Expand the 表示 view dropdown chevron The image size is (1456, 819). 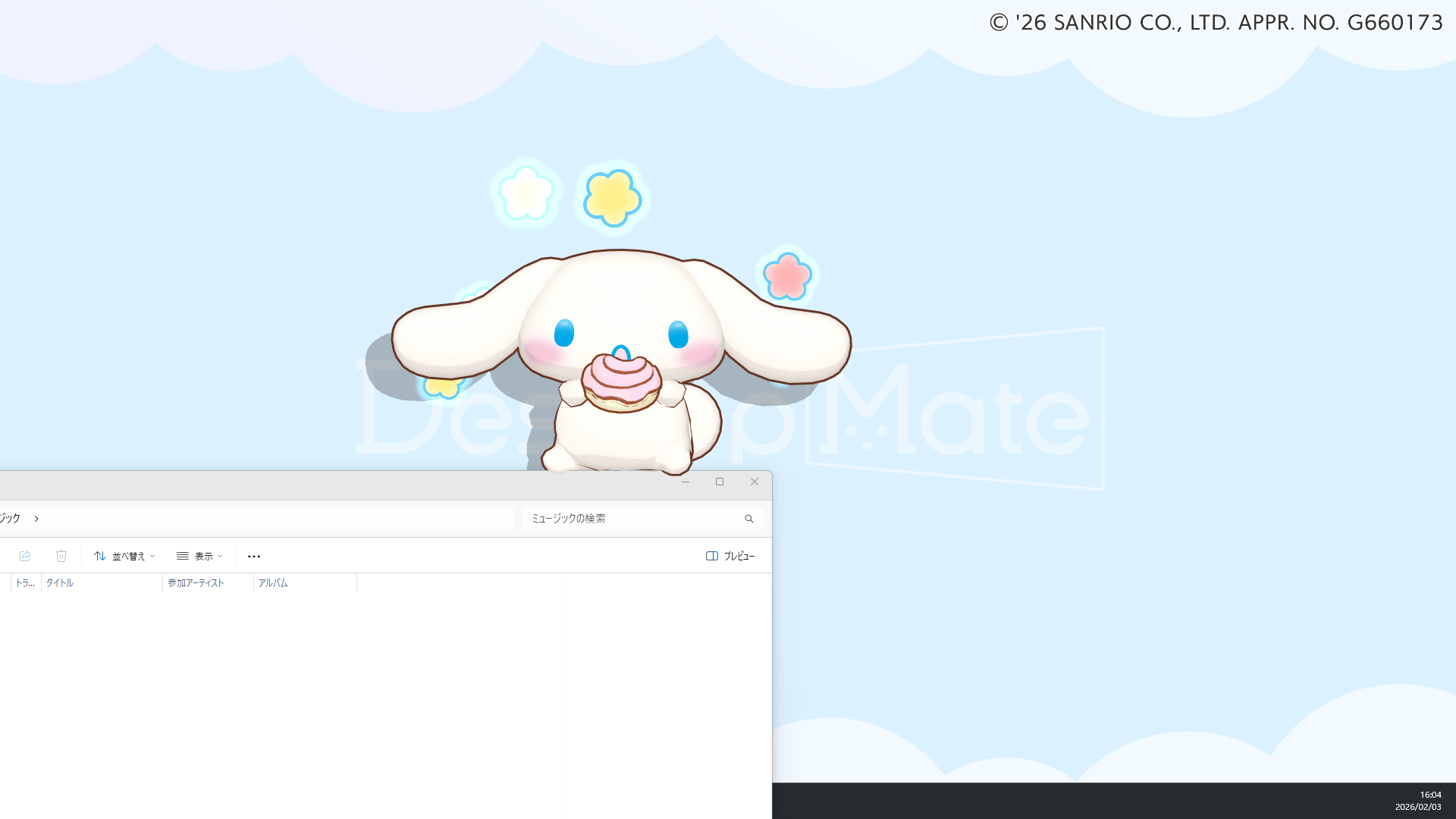[219, 556]
